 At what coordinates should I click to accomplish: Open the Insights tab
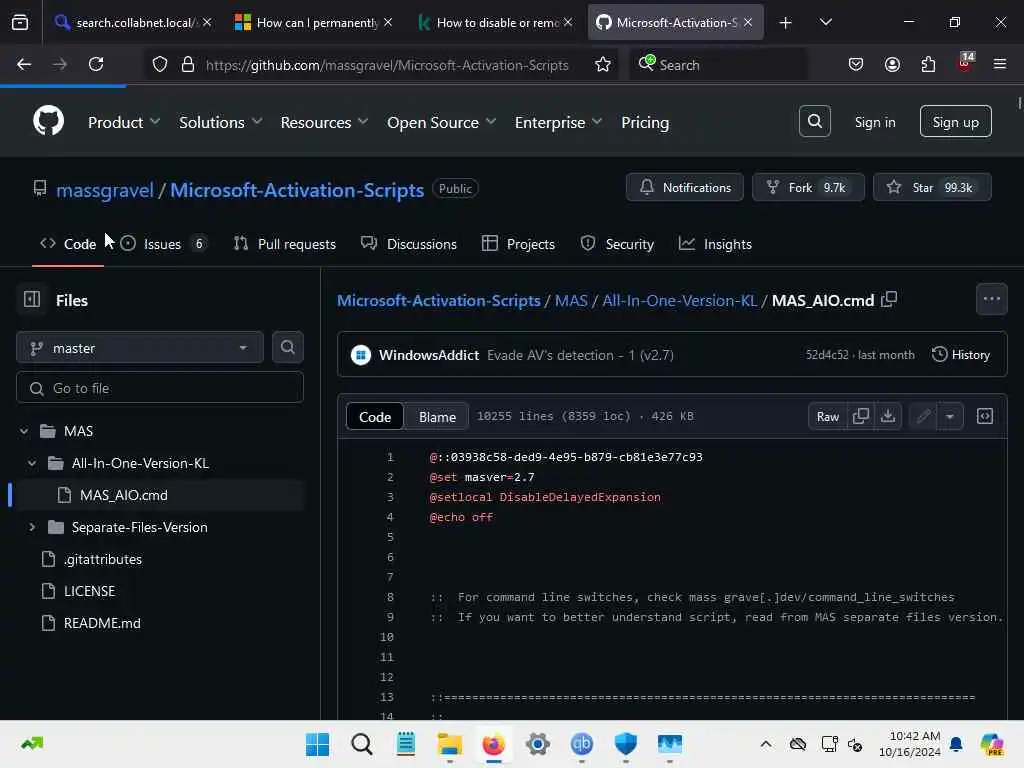(x=716, y=244)
